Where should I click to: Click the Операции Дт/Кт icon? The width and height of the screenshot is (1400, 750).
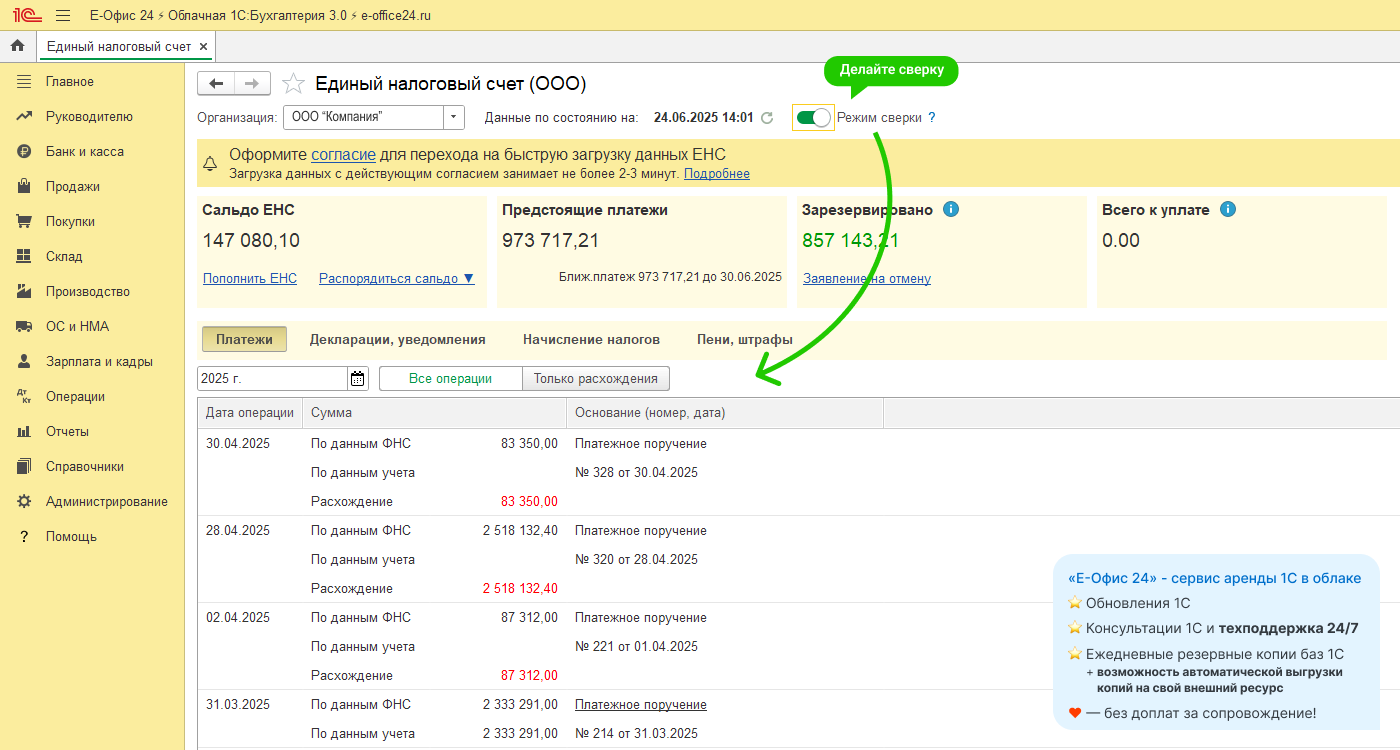[24, 397]
